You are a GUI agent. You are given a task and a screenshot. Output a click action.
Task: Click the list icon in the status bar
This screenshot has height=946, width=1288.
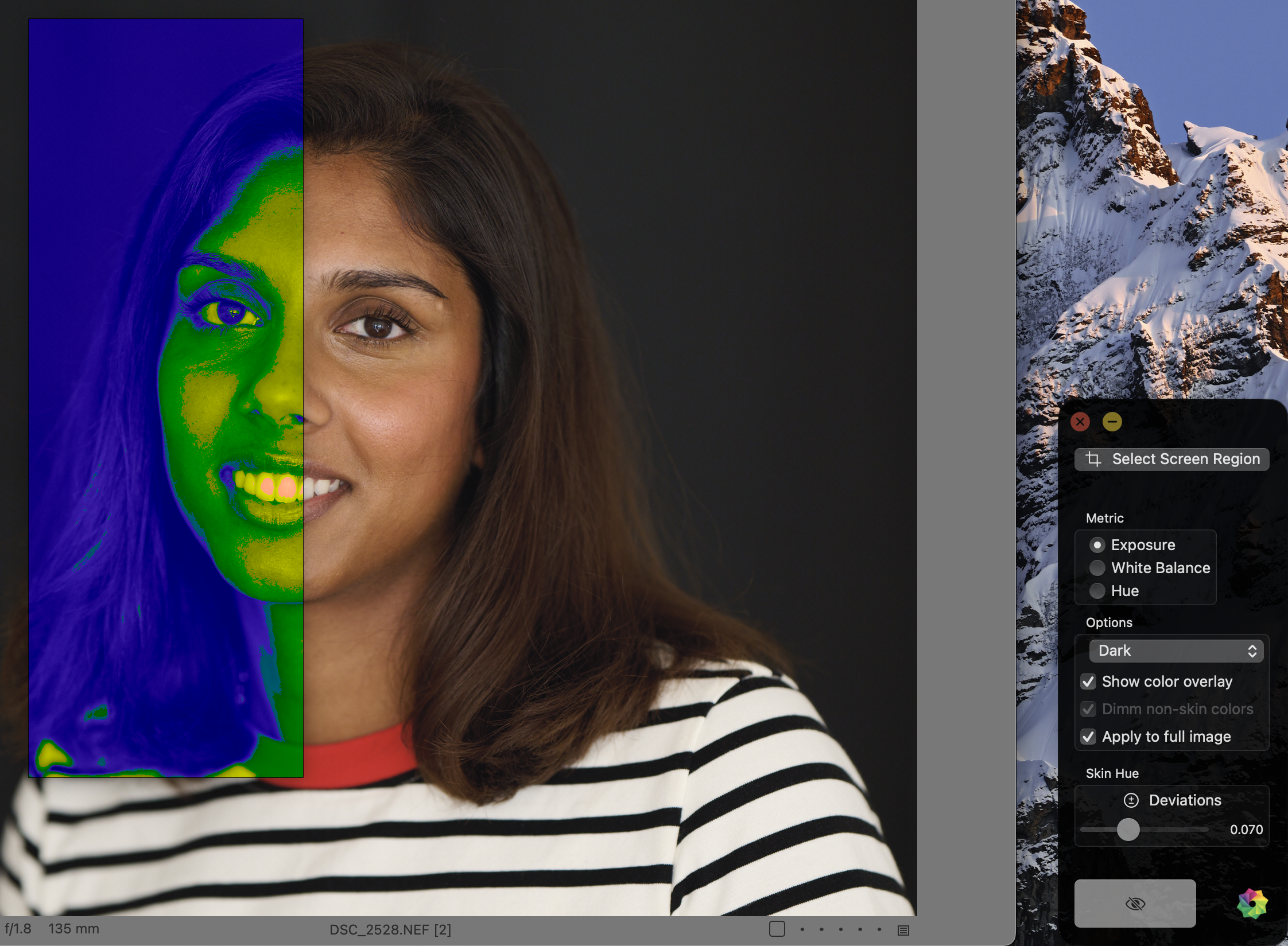click(x=903, y=930)
